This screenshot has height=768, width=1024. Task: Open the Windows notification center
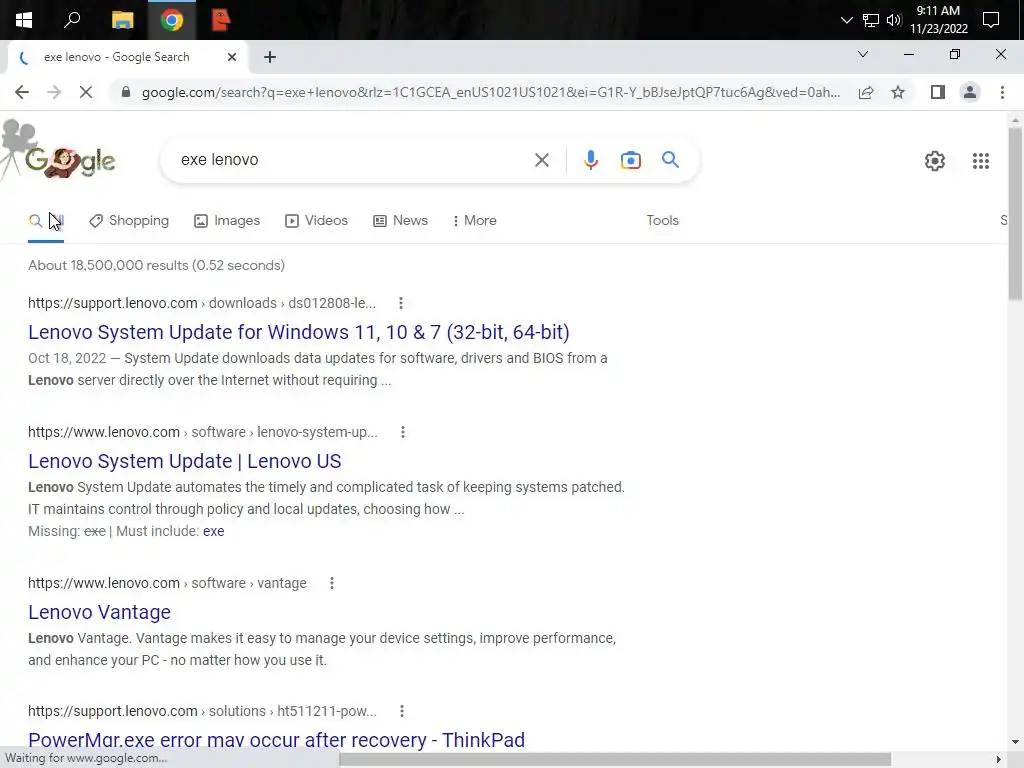991,20
